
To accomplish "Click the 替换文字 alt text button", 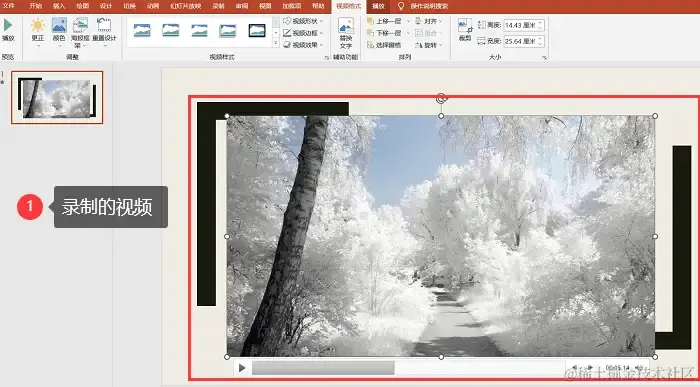I will (x=346, y=33).
